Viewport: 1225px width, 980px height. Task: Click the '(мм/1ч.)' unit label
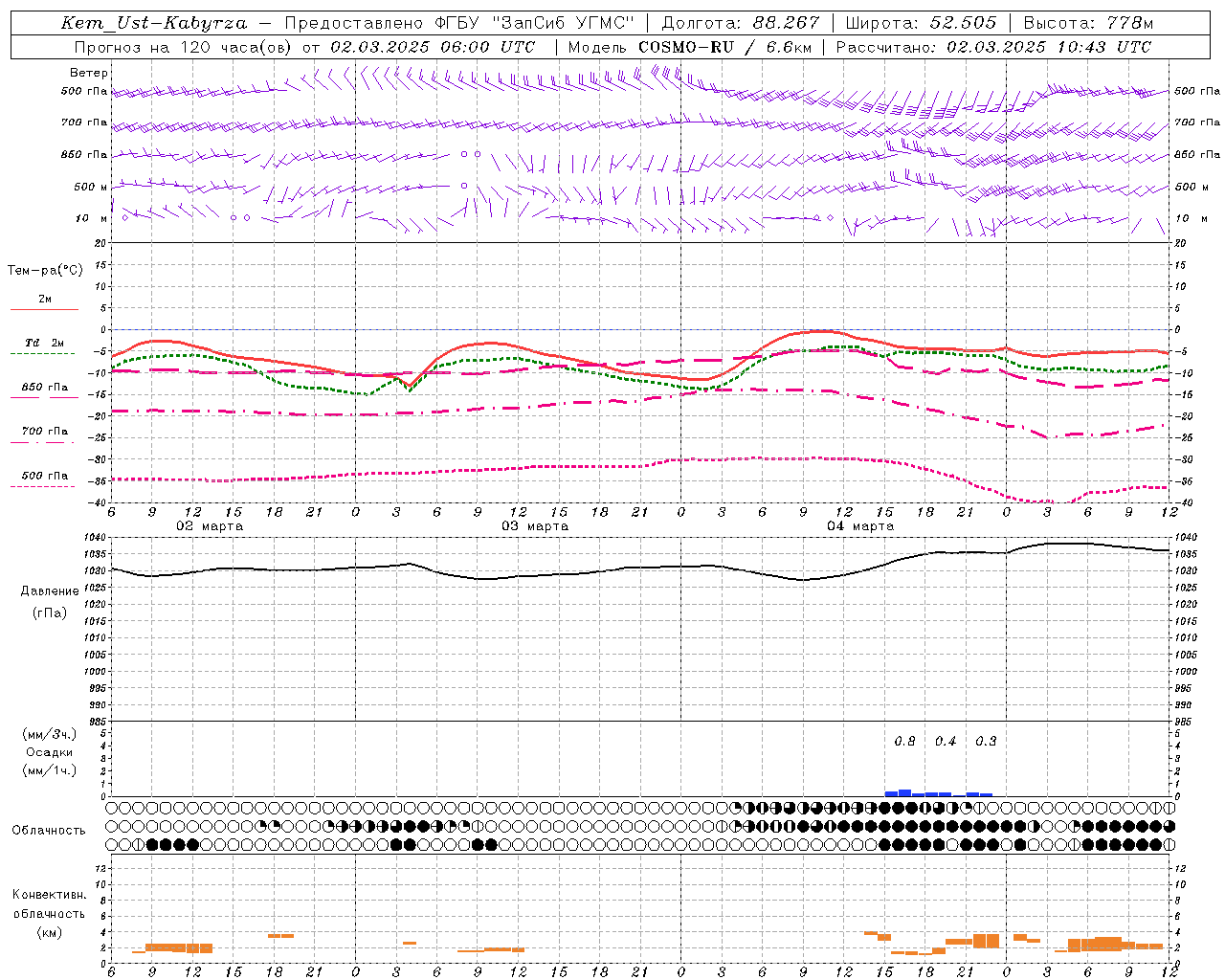[x=50, y=770]
